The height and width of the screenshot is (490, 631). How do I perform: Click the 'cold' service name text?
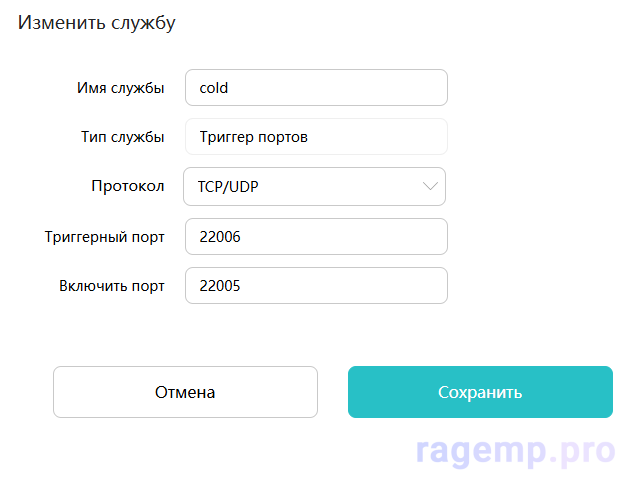point(214,87)
